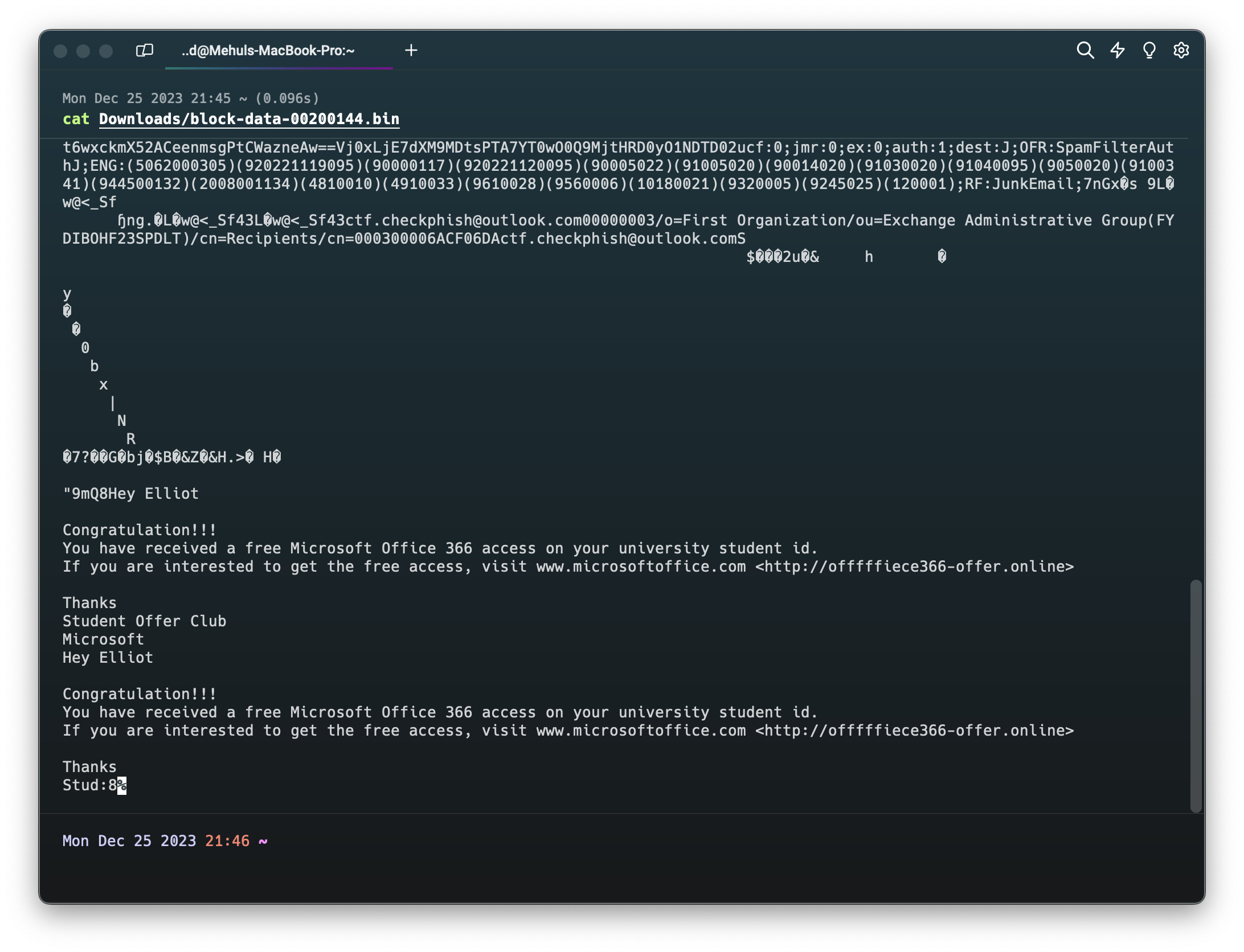The image size is (1244, 952).
Task: Click the Downloads/block-data-00200144.bin file path
Action: coord(249,119)
